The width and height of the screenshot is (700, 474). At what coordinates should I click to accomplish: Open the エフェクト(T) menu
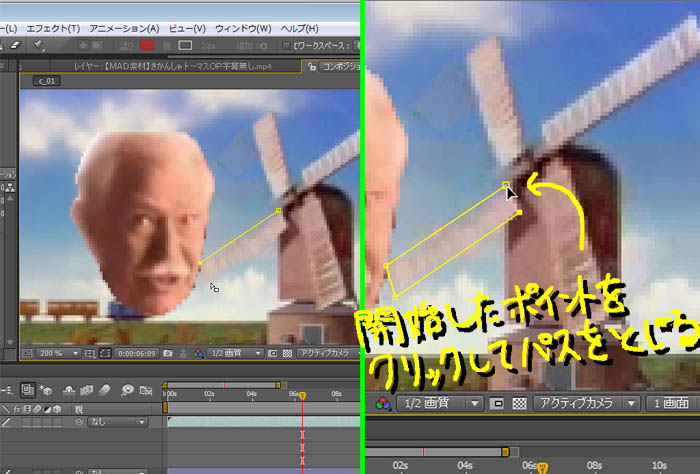click(53, 29)
